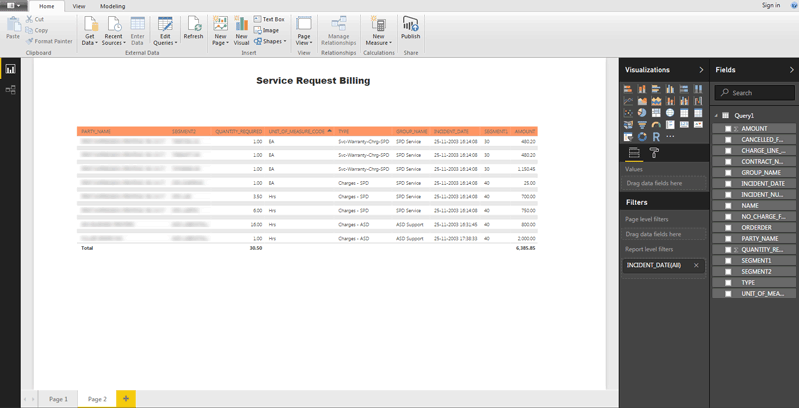
Task: Select the stacked bar chart visualization
Action: coord(628,89)
